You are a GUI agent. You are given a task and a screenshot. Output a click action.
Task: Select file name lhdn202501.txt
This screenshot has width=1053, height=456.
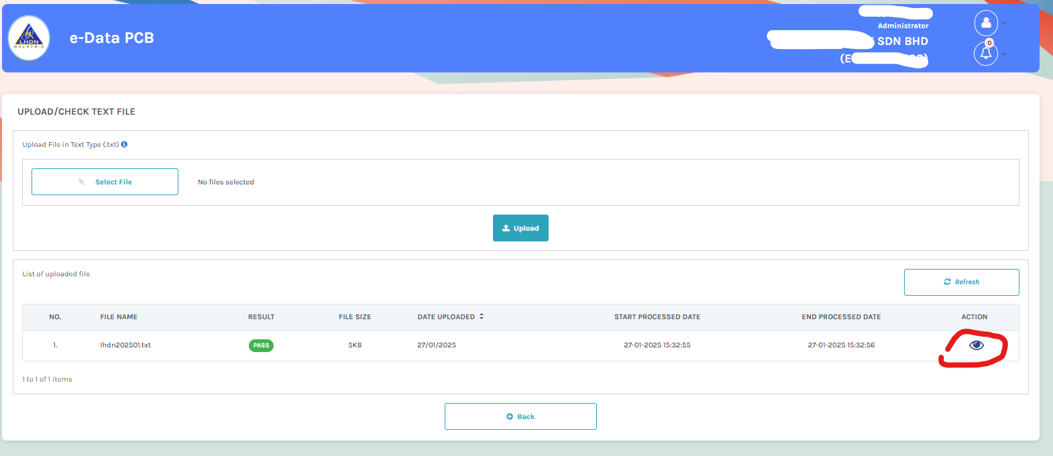(126, 345)
